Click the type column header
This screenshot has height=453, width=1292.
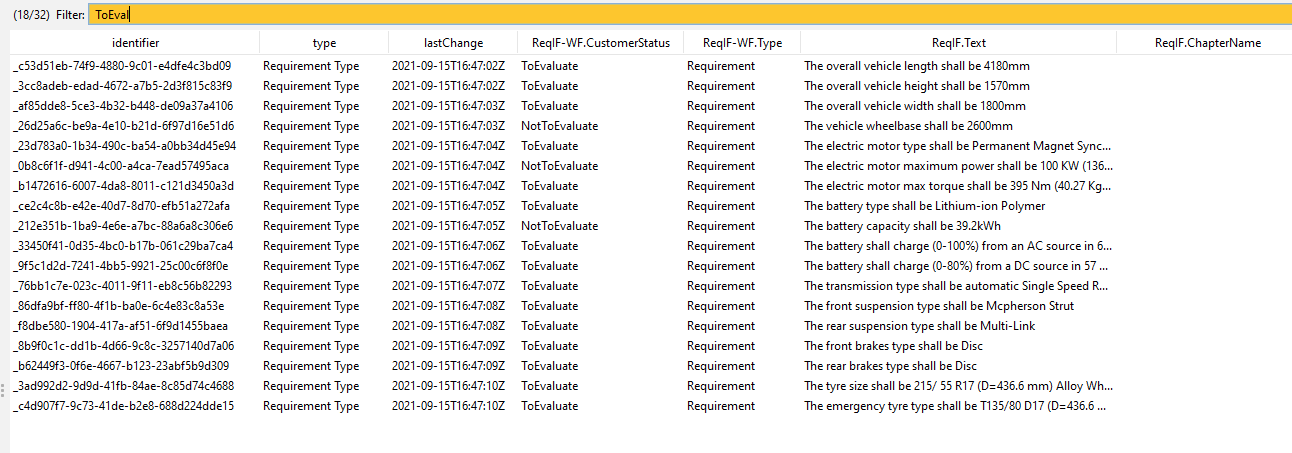pyautogui.click(x=324, y=43)
